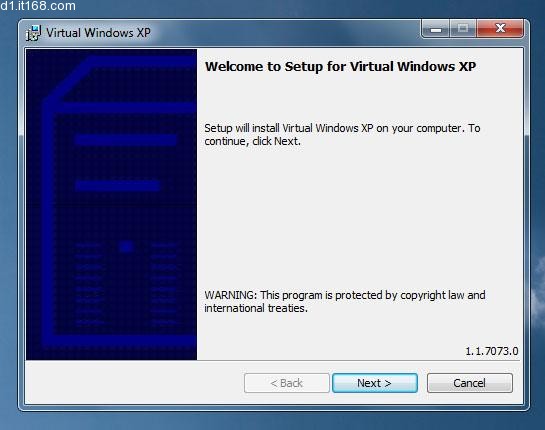545x430 pixels.
Task: Minimize the Virtual Windows XP setup window
Action: 436,29
